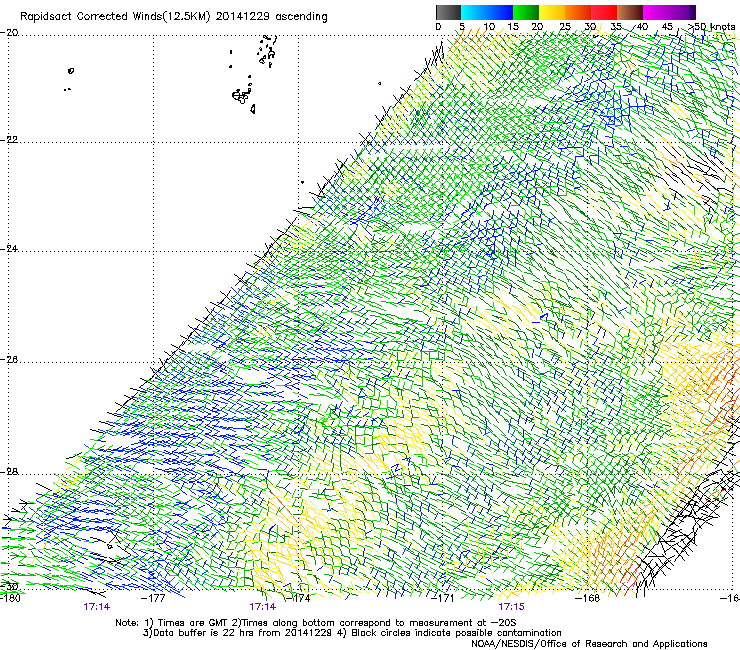This screenshot has width=740, height=650.
Task: Select the yellow 20-25 knots legend swatch
Action: pos(552,12)
